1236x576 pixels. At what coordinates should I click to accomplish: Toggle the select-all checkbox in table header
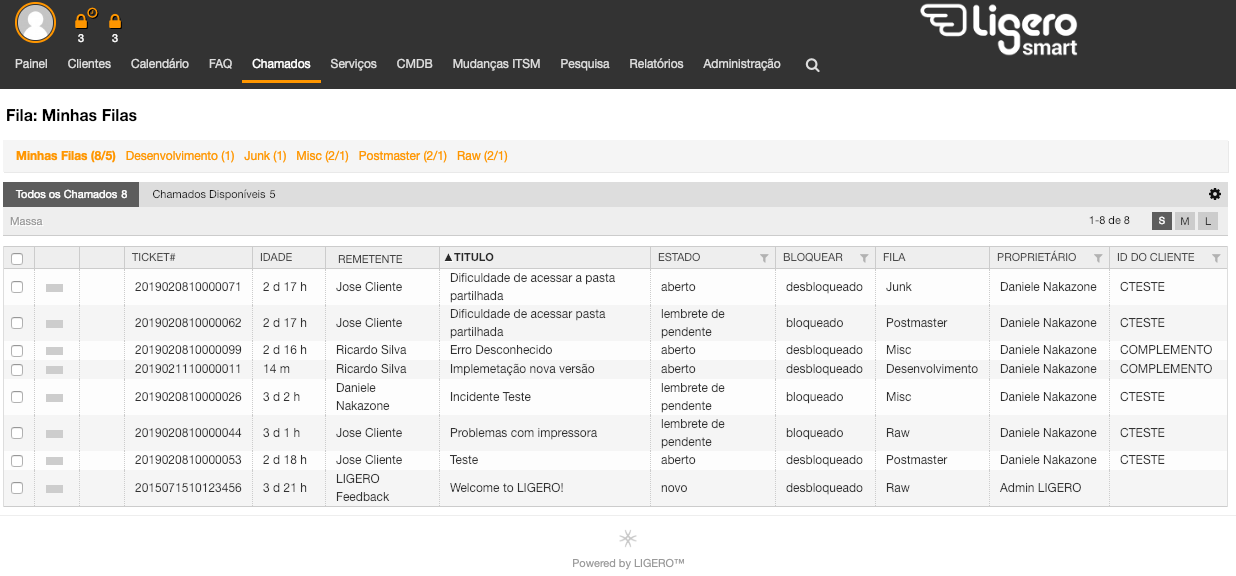(x=17, y=259)
